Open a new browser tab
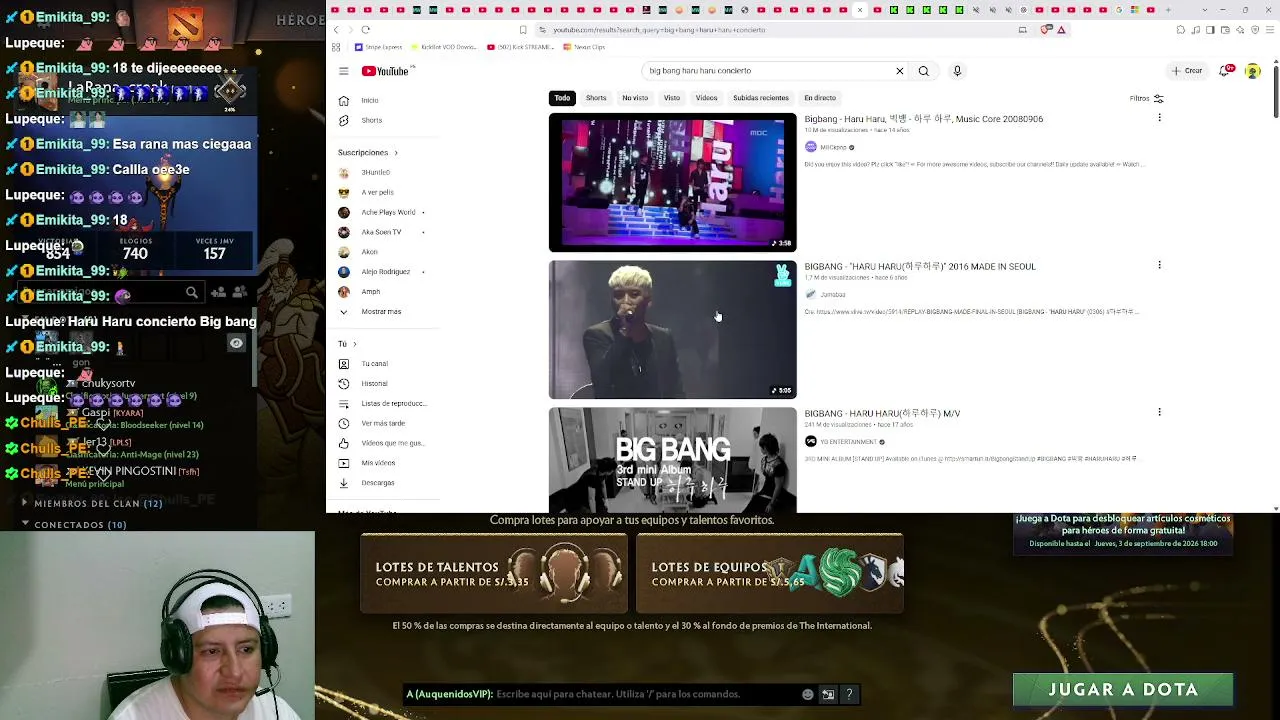This screenshot has width=1280, height=720. point(1167,10)
